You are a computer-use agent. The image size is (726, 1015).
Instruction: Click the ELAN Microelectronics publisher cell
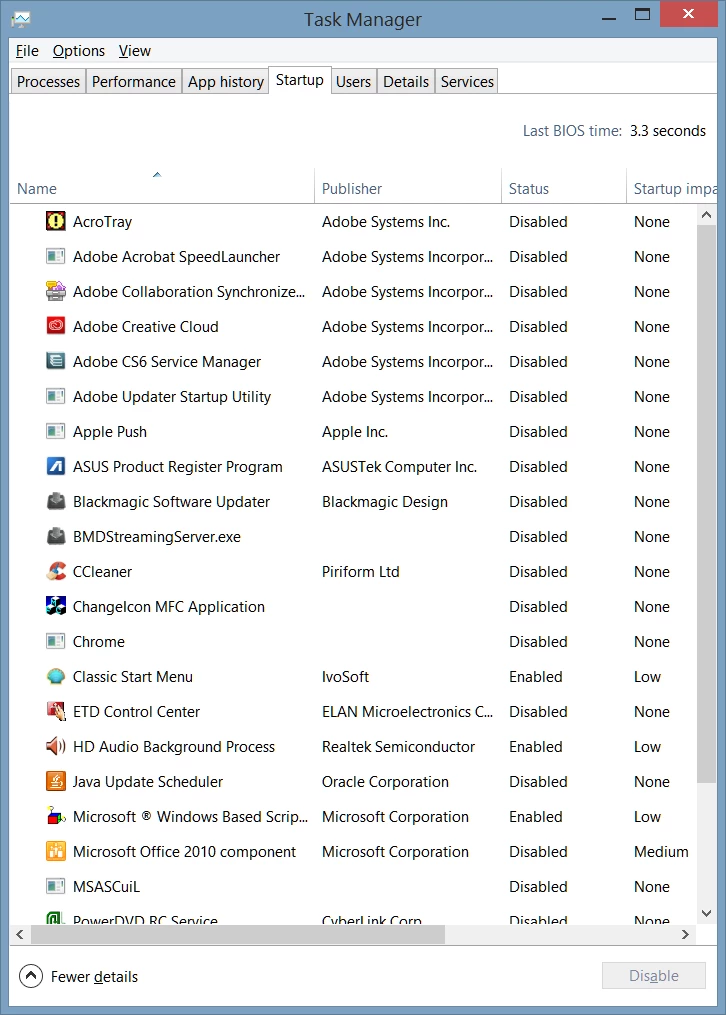pyautogui.click(x=407, y=711)
